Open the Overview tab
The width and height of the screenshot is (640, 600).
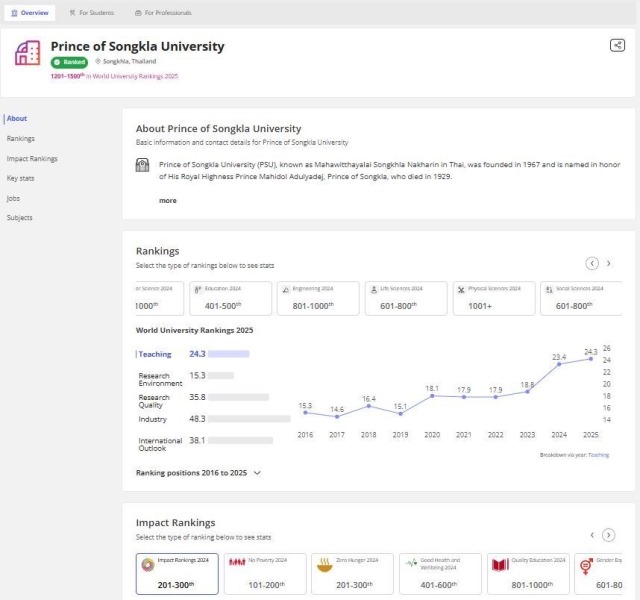tap(30, 13)
